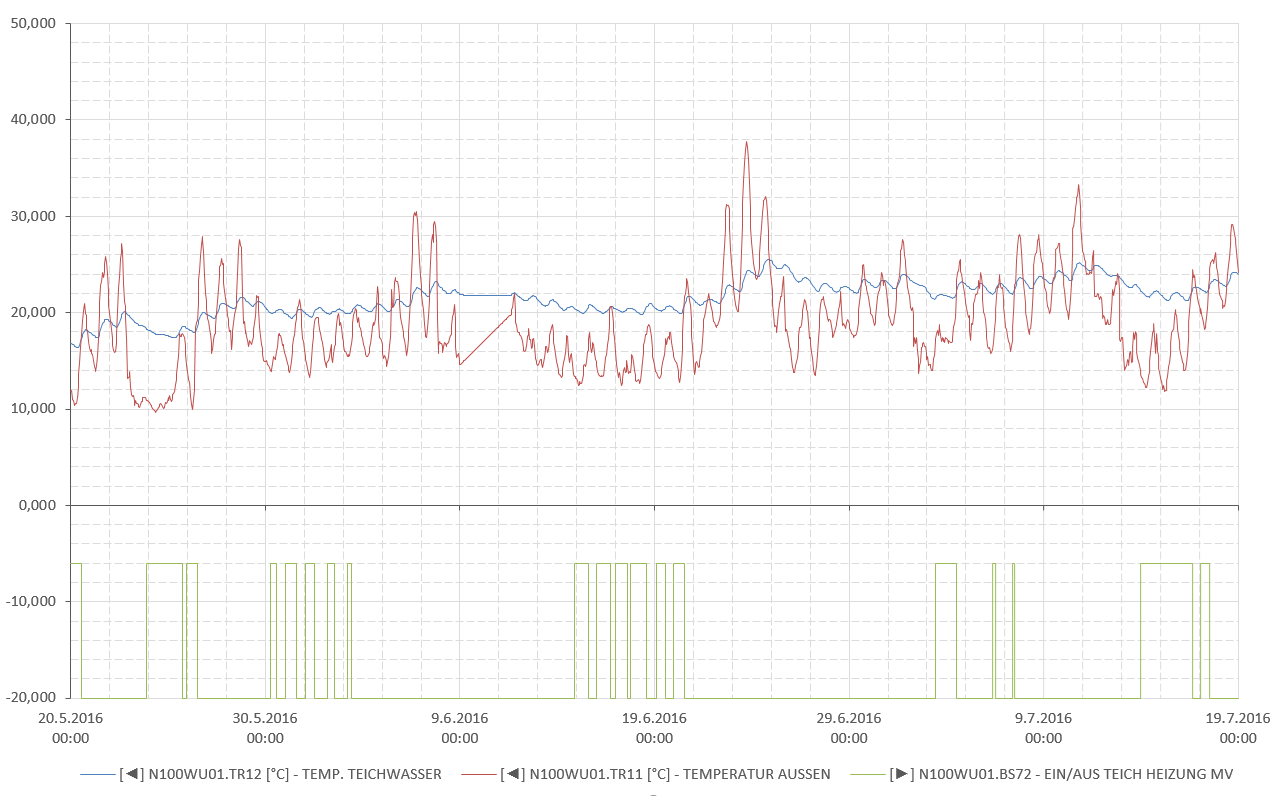Click the 50,000 y-axis label
Viewport: 1278px width, 796px height.
coord(33,23)
